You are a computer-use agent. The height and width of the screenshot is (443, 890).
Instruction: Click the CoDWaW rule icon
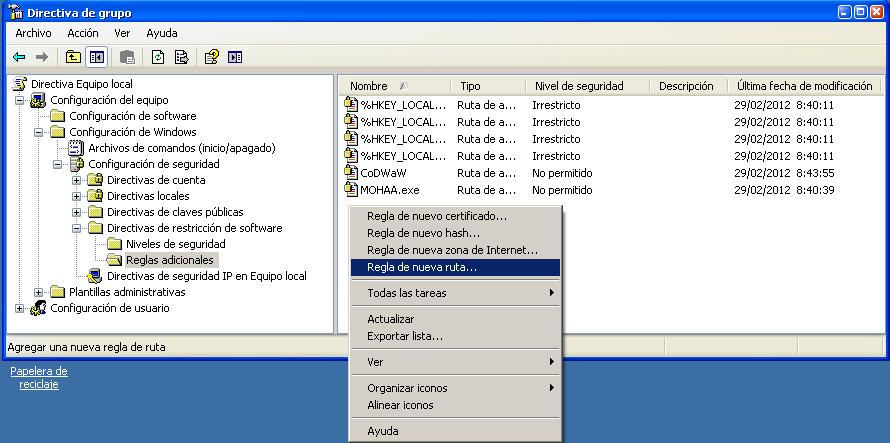[351, 173]
